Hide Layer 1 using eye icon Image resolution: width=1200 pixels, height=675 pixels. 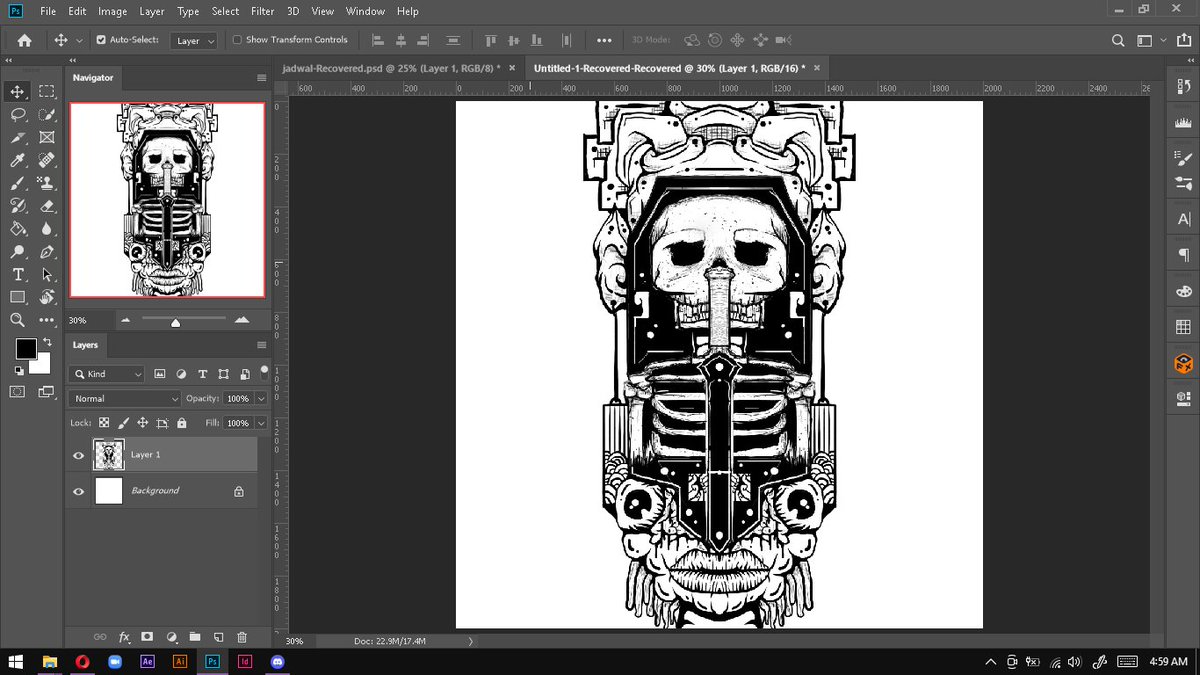[x=79, y=455]
